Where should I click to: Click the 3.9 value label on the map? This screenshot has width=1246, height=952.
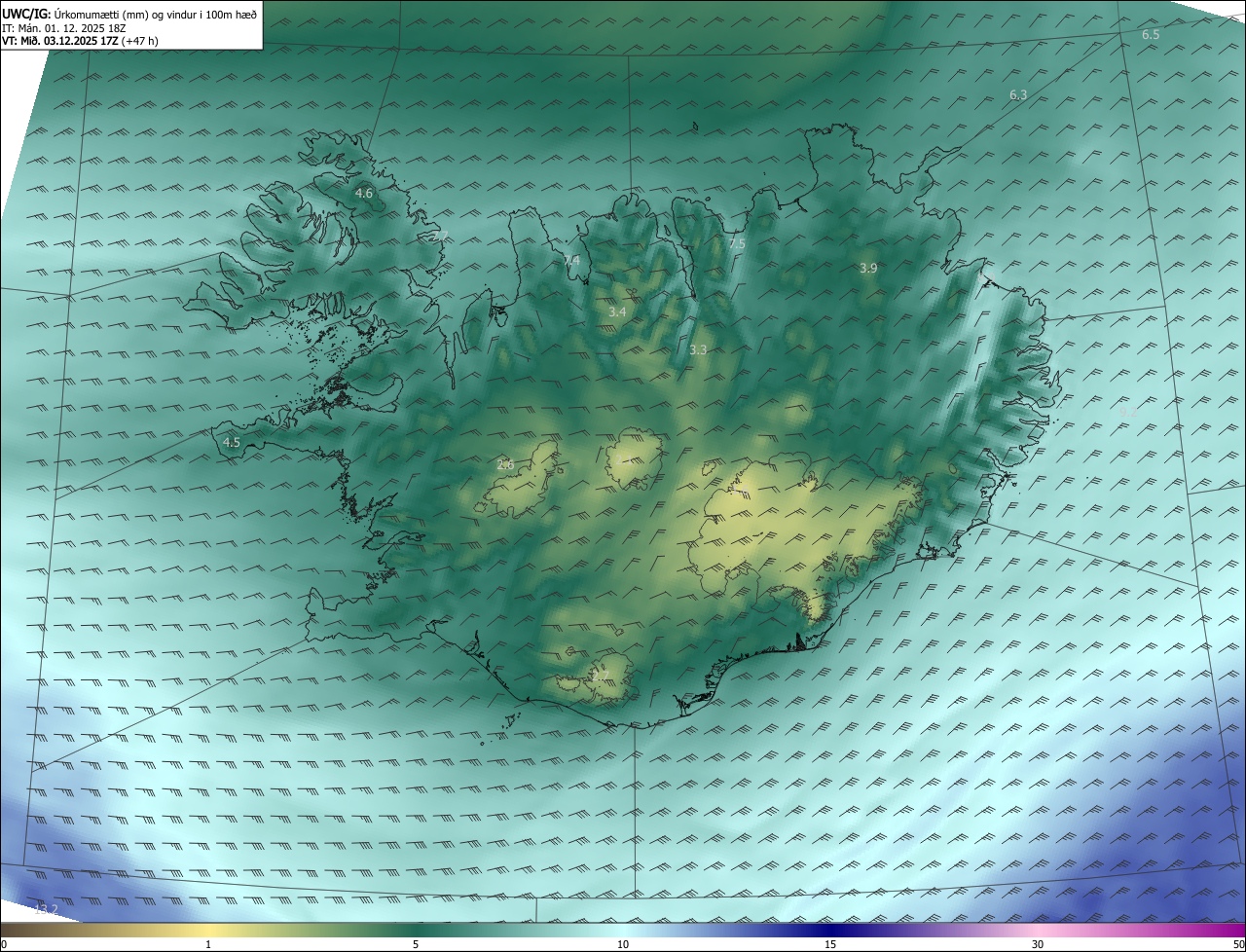(x=868, y=269)
